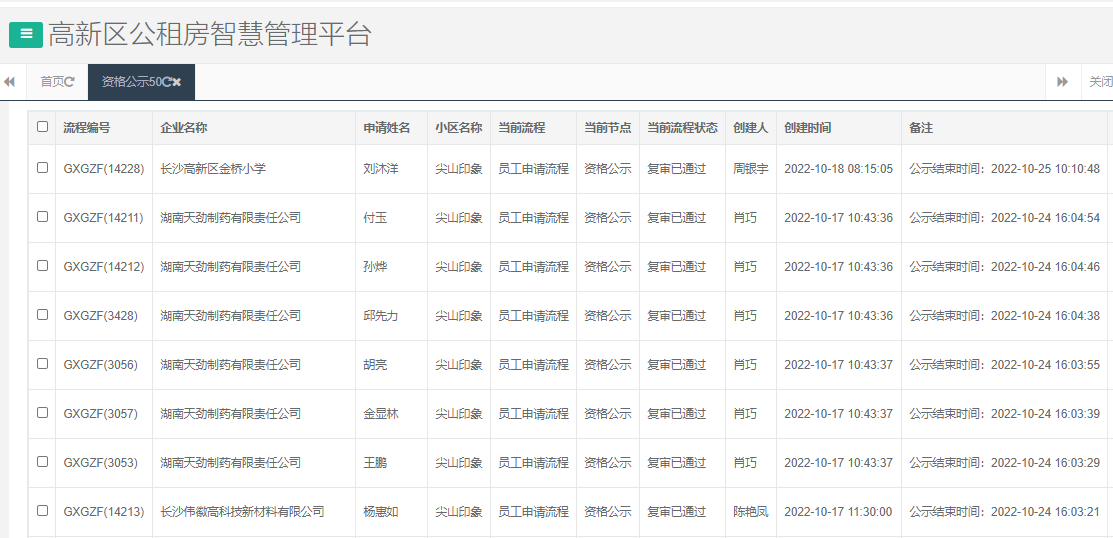The image size is (1113, 538).
Task: Click applicant name 杨惠如 in the table
Action: click(380, 511)
